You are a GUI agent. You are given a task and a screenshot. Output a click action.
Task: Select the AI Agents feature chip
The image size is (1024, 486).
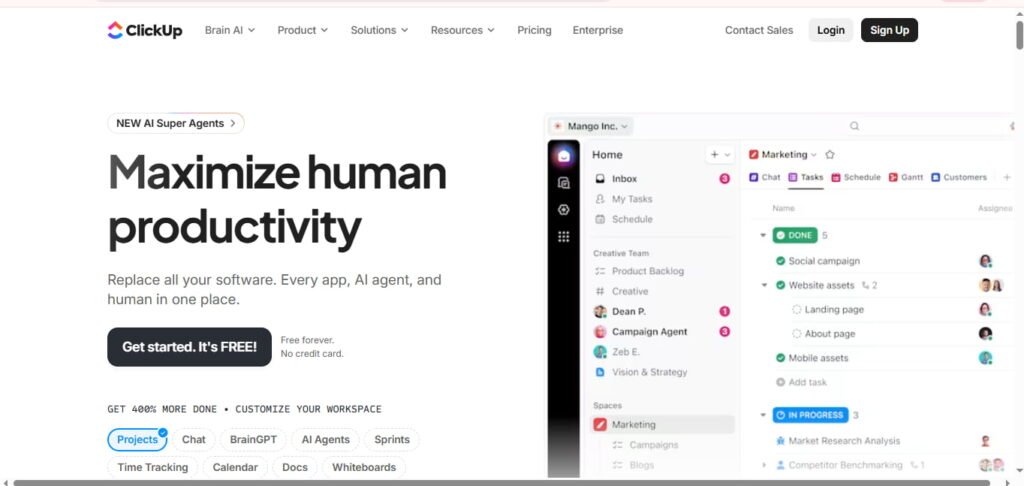[325, 440]
